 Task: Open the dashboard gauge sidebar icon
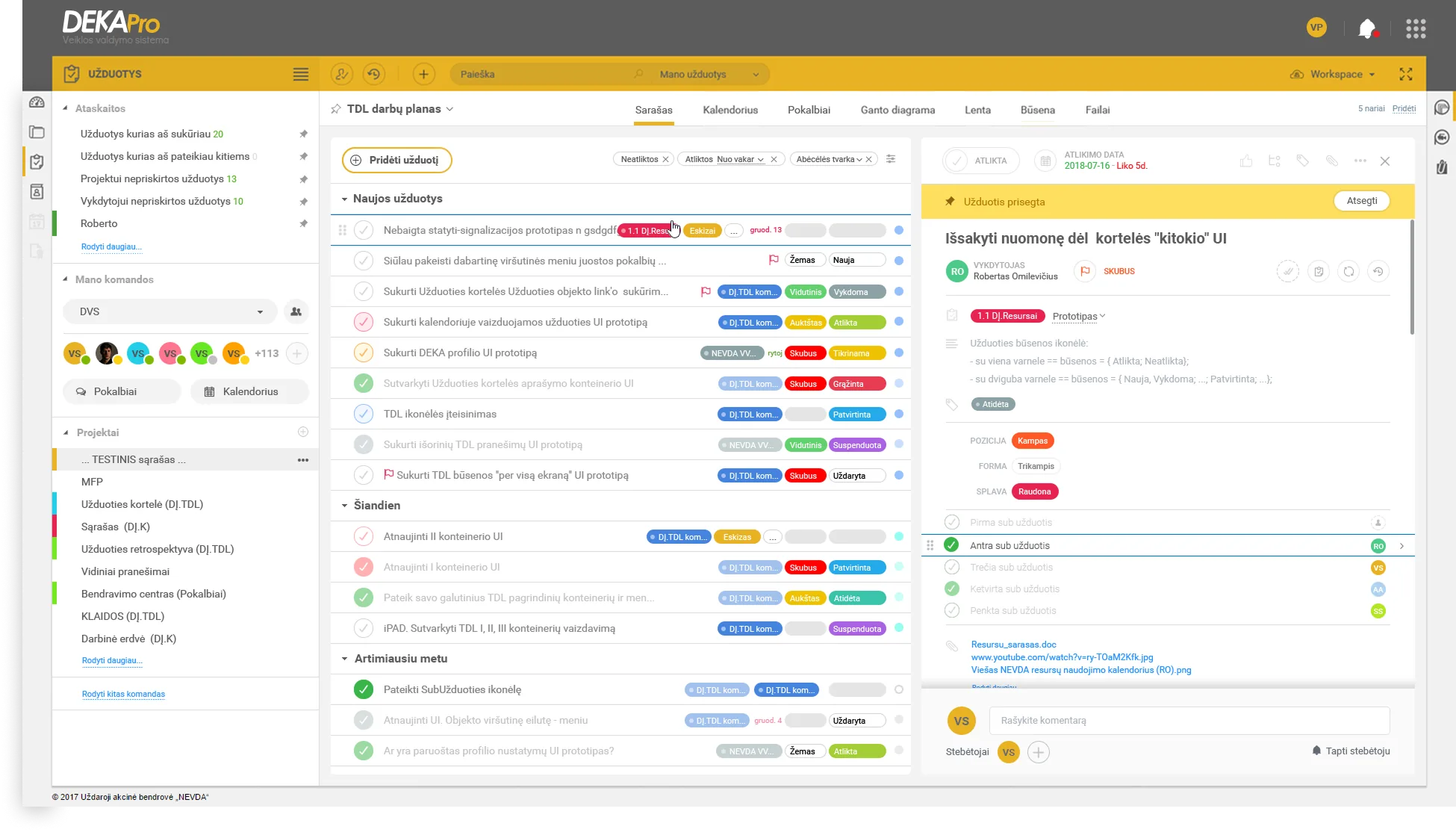coord(37,102)
